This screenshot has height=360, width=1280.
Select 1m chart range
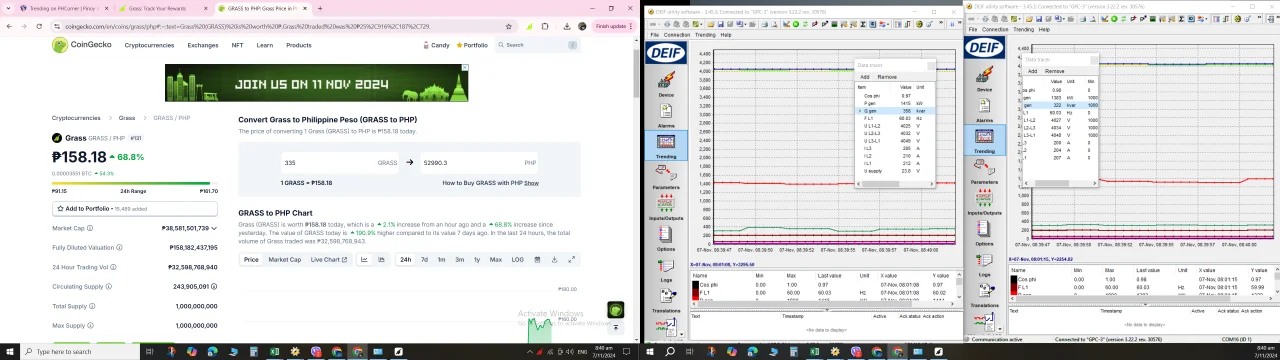coord(441,259)
